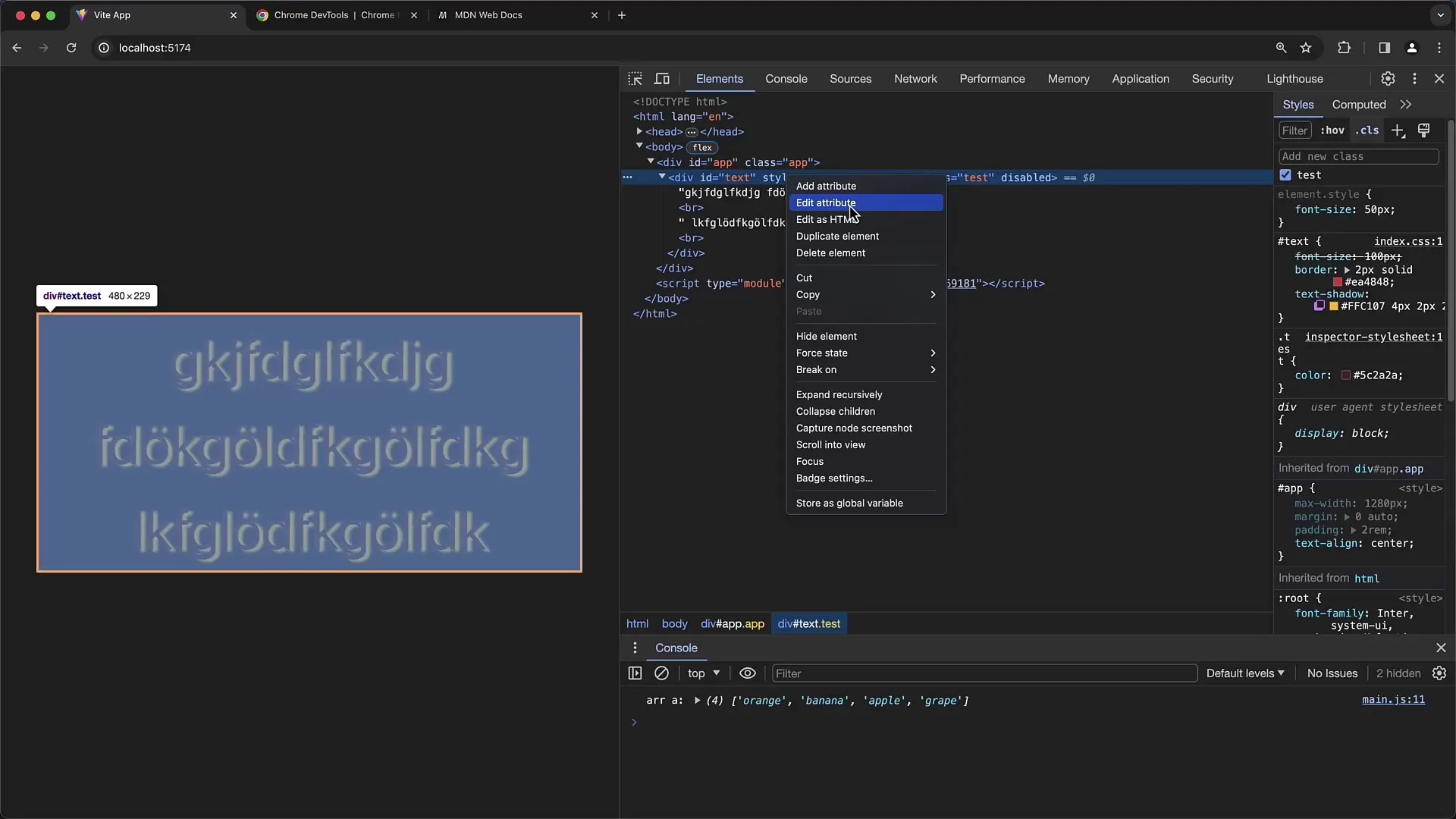The height and width of the screenshot is (819, 1456).
Task: Open the #ea4848 border color swatch
Action: pyautogui.click(x=1338, y=282)
